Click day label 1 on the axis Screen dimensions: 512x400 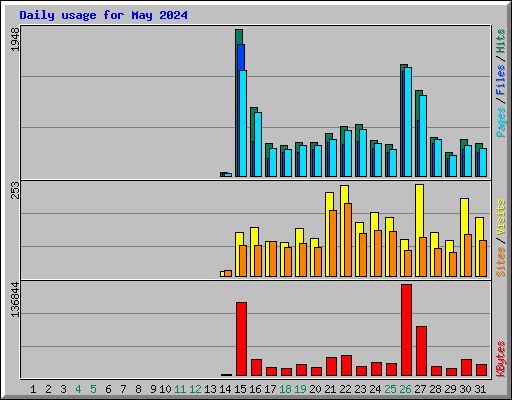[x=33, y=389]
